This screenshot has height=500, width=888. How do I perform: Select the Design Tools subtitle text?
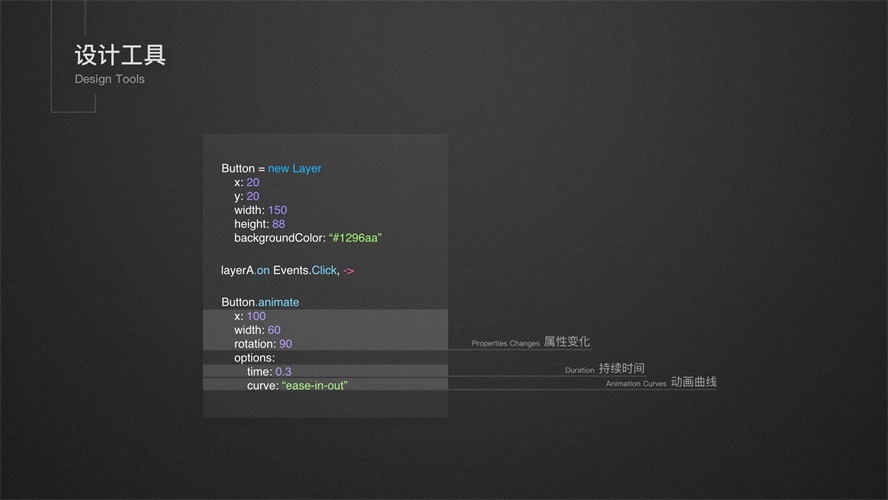(109, 79)
